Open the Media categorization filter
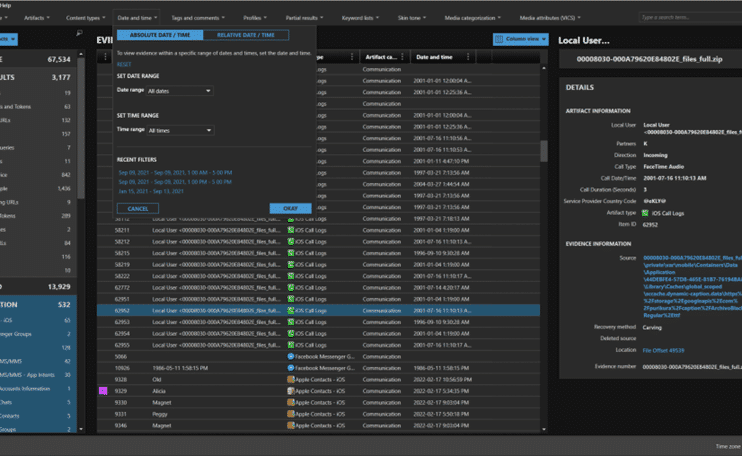Image resolution: width=742 pixels, height=456 pixels. pyautogui.click(x=472, y=18)
